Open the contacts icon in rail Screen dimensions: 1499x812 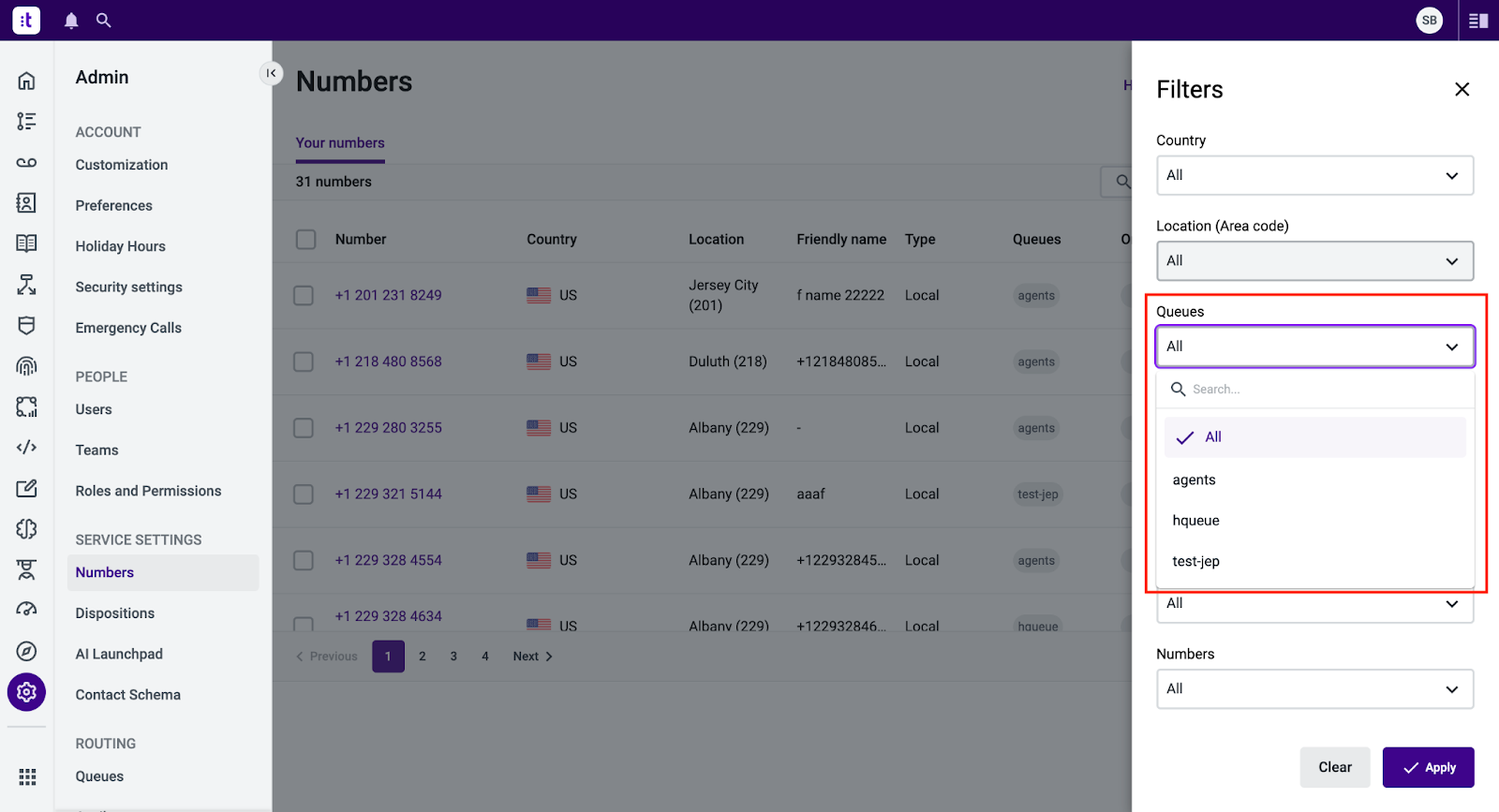pyautogui.click(x=26, y=203)
